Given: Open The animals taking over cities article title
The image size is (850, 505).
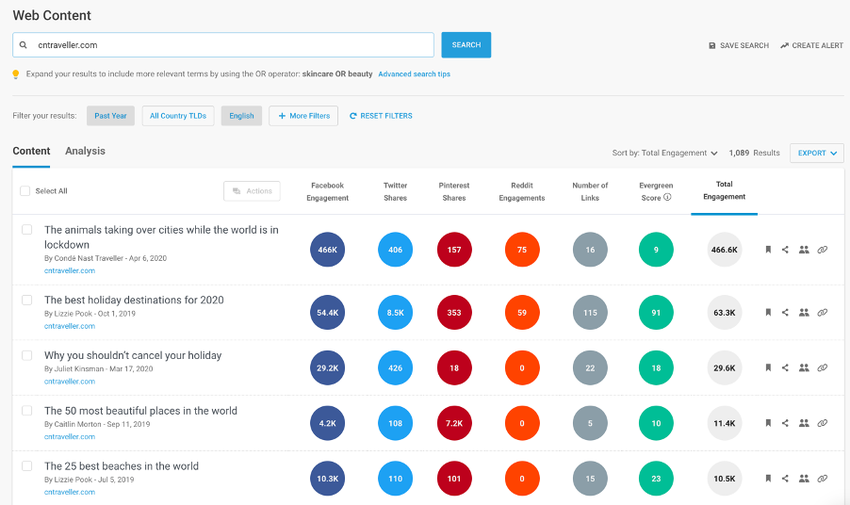Looking at the screenshot, I should click(x=162, y=237).
